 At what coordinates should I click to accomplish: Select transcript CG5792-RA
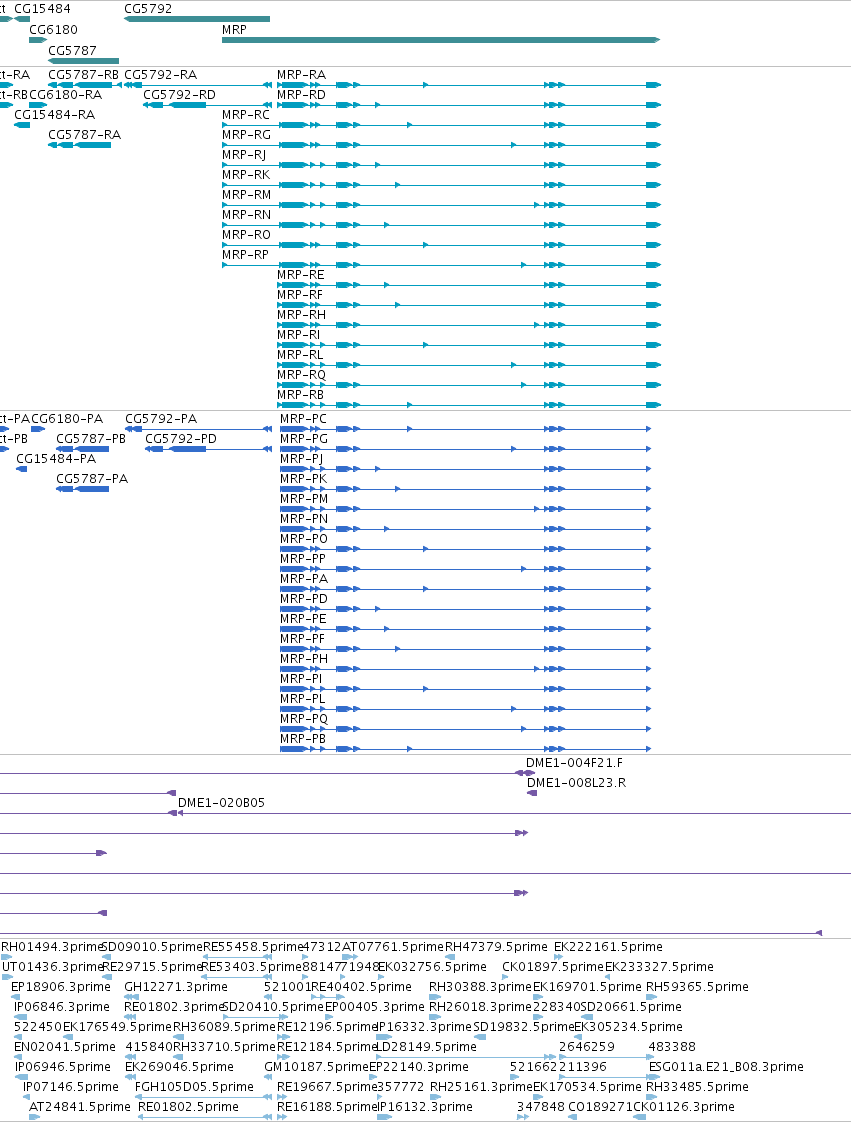click(x=160, y=75)
